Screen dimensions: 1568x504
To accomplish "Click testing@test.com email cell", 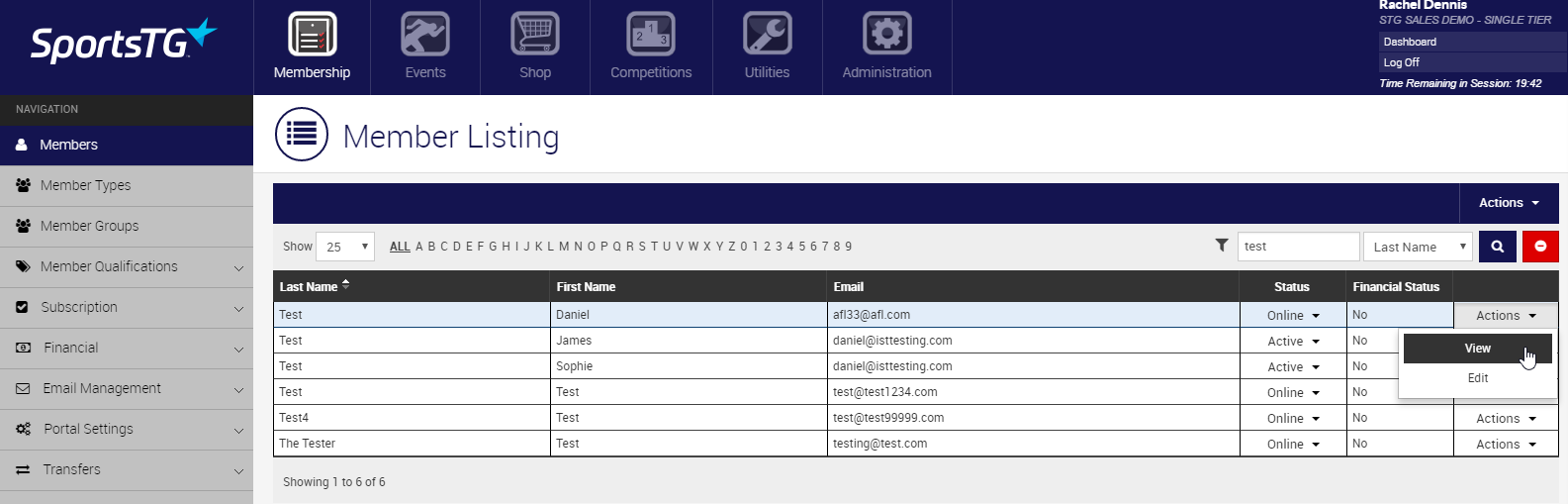I will [x=1034, y=444].
